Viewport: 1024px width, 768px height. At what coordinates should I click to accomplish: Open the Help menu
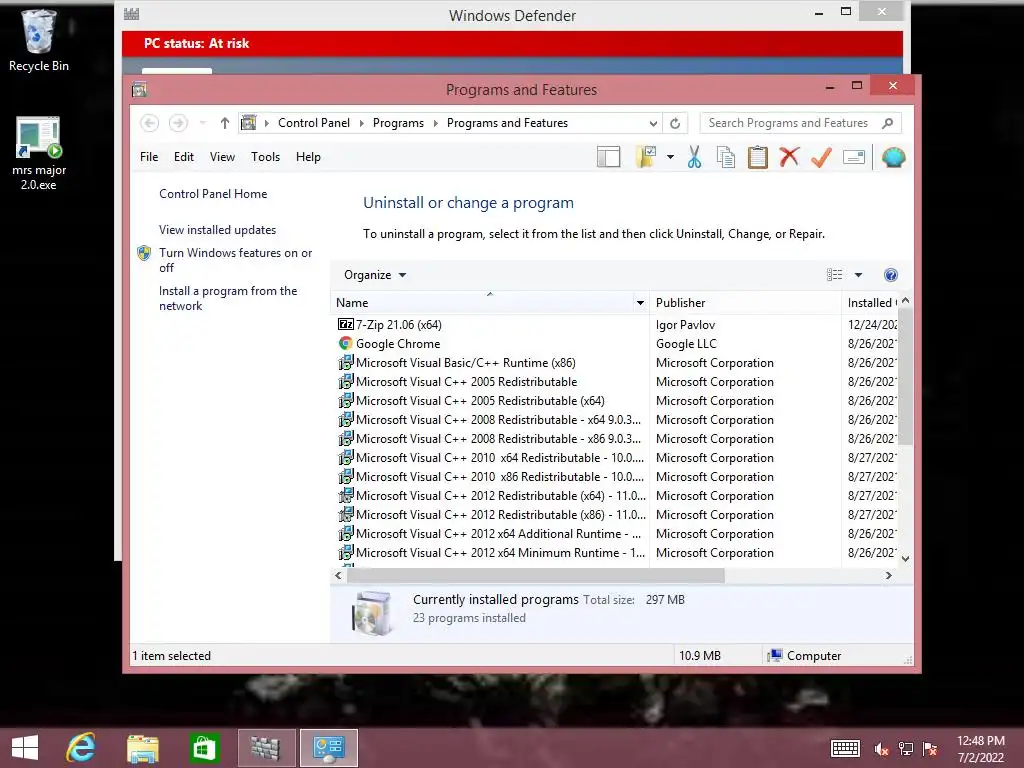click(308, 157)
